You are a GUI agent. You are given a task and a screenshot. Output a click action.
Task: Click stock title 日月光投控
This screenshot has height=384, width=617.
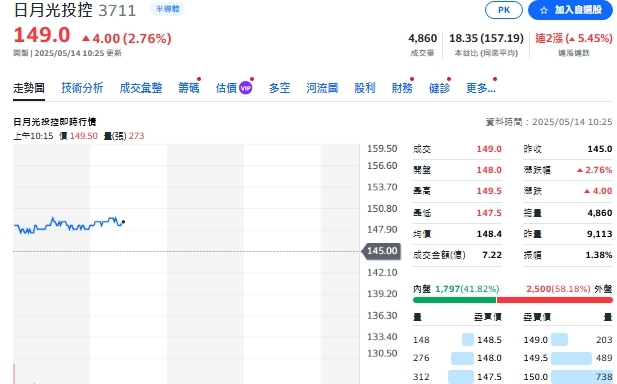click(x=53, y=10)
